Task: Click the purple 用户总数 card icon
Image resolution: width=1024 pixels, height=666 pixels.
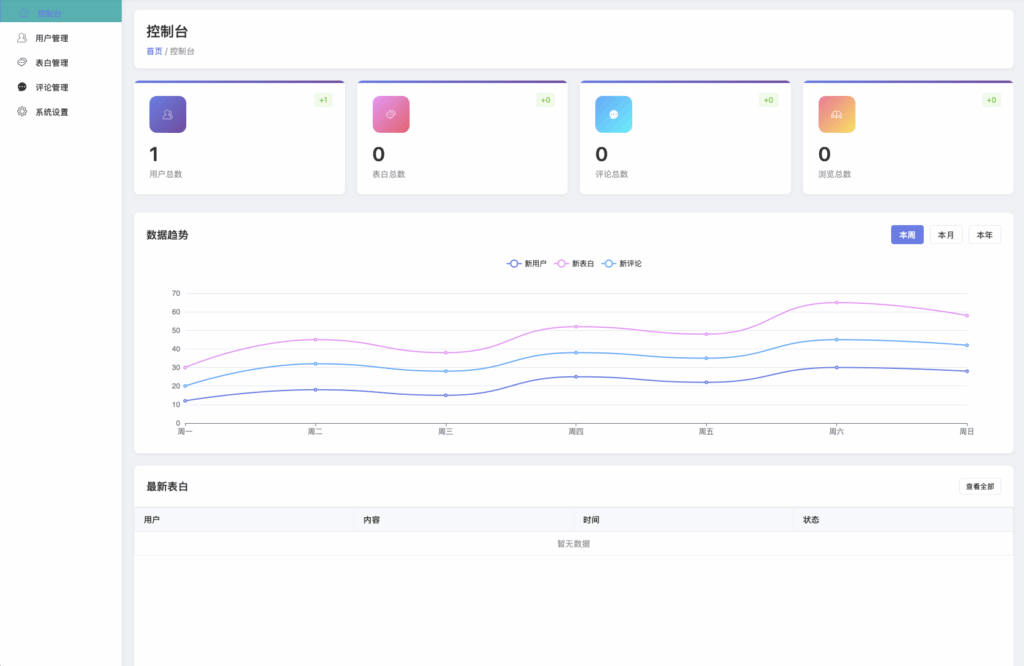Action: pos(168,114)
